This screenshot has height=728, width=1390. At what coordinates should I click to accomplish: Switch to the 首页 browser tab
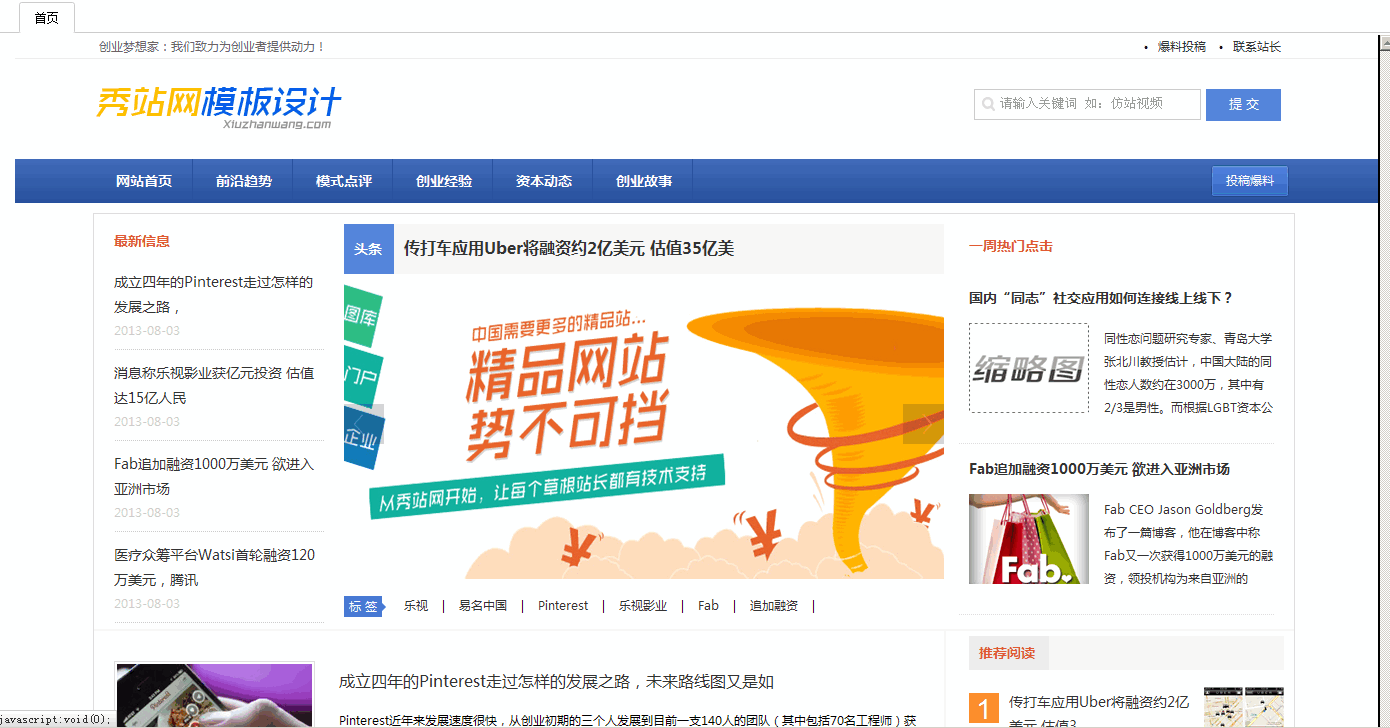46,17
